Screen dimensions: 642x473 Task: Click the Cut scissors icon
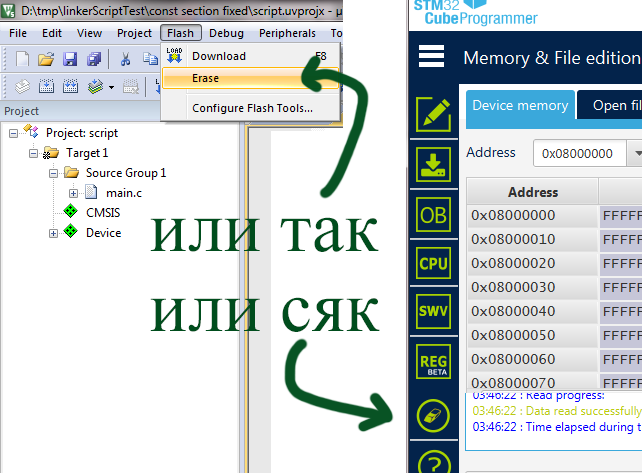tap(126, 59)
